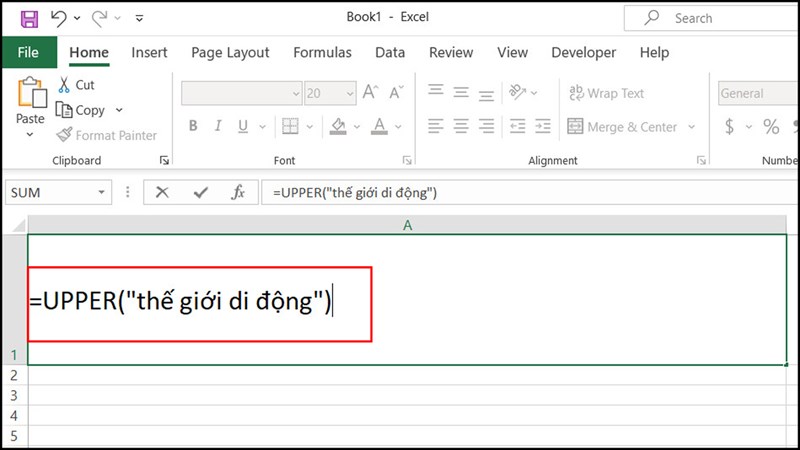Screen dimensions: 800x450
Task: Toggle Wrap Text
Action: [x=606, y=93]
